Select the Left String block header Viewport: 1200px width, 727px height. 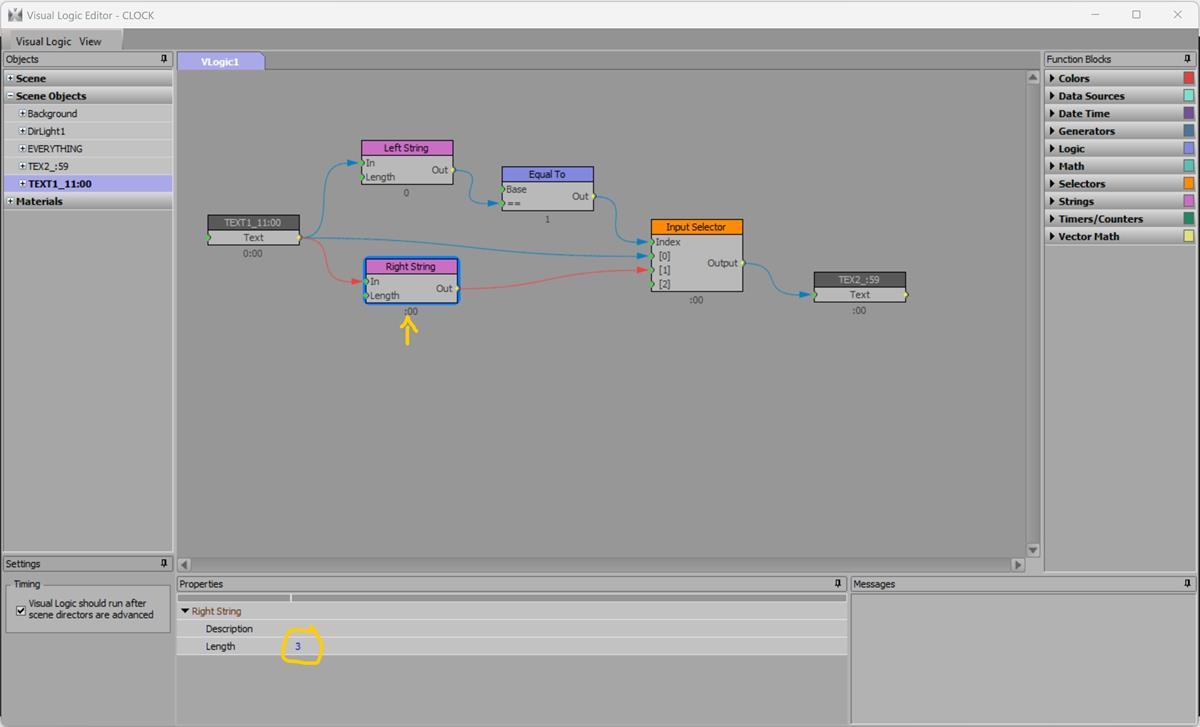(x=406, y=148)
